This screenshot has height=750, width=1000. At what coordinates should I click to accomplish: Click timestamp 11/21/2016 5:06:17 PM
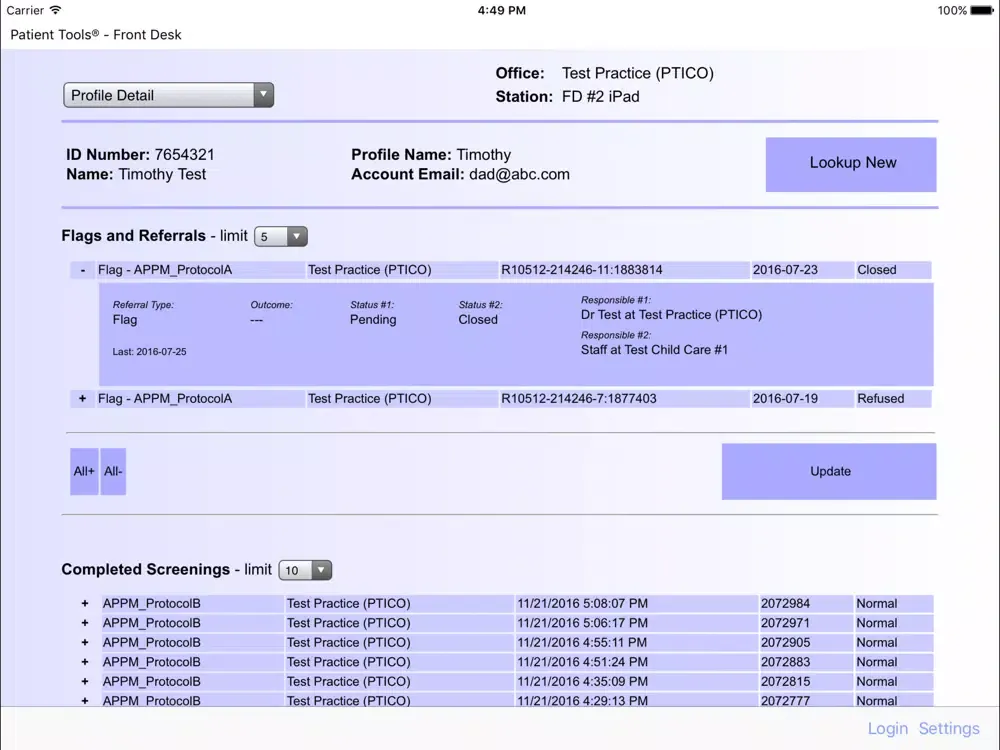582,623
